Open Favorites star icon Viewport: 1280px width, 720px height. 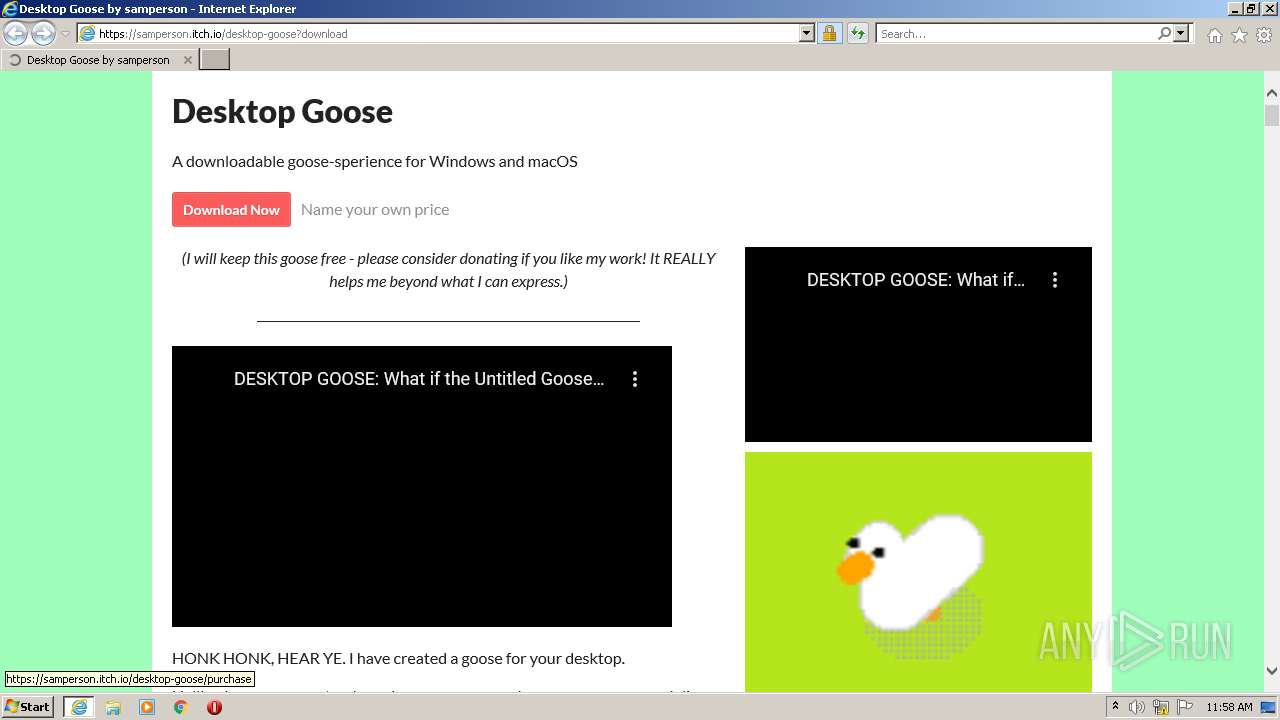[1239, 35]
